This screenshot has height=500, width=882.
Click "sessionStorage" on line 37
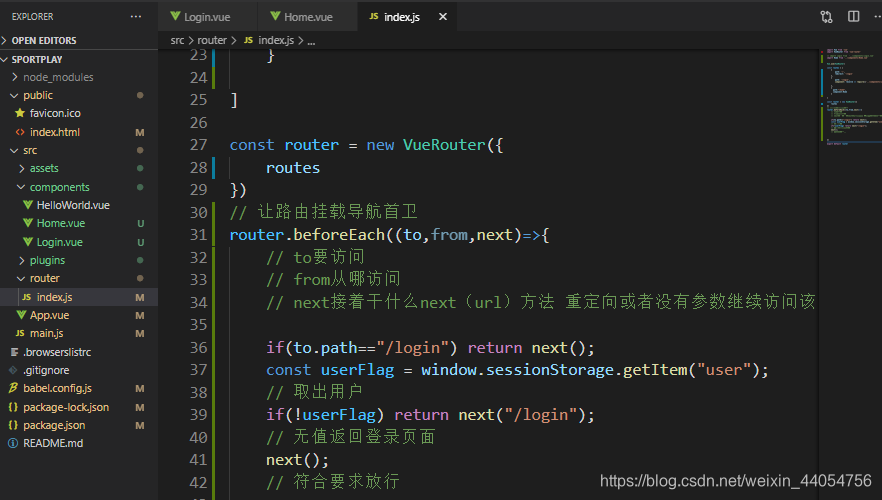pyautogui.click(x=550, y=370)
